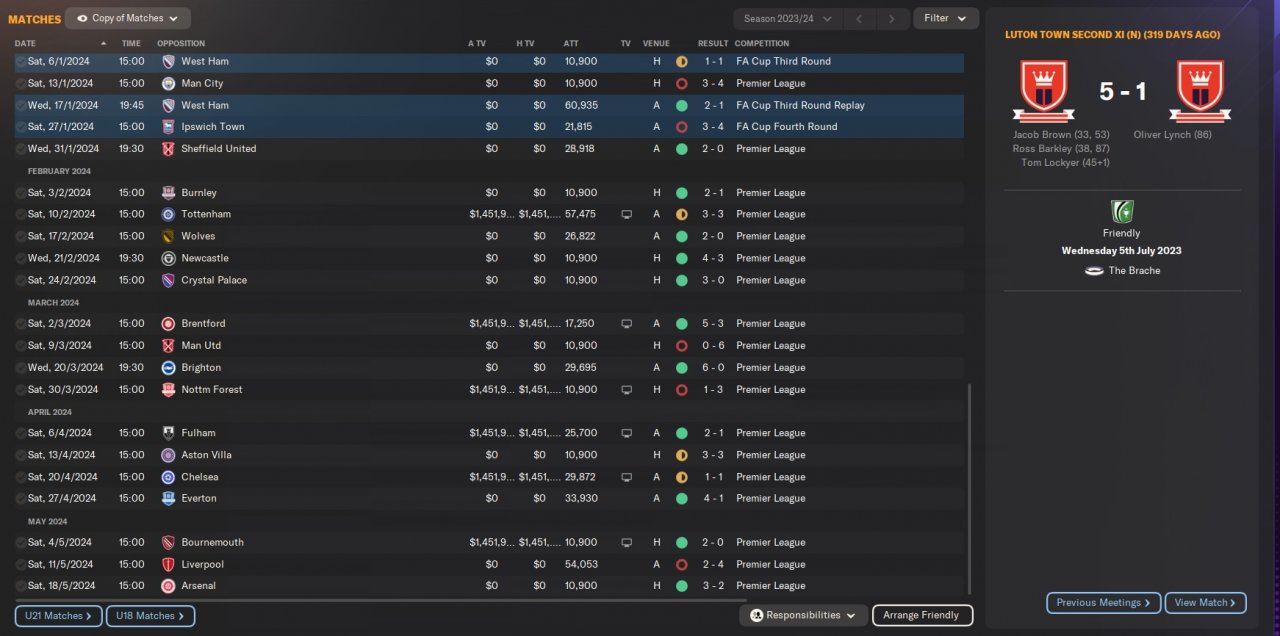Image resolution: width=1280 pixels, height=636 pixels.
Task: Click View Match button
Action: tap(1205, 602)
